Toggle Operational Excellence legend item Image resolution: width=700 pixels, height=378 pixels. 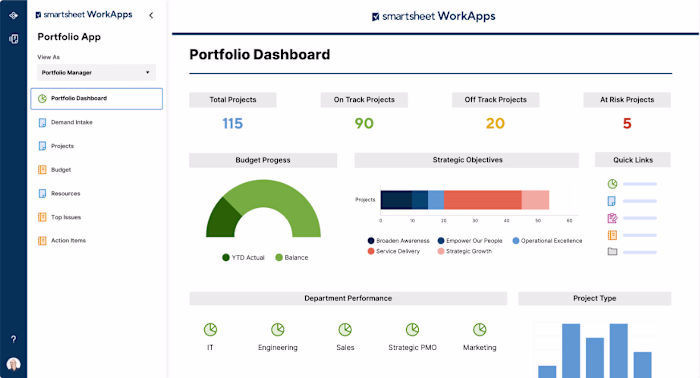pos(547,241)
